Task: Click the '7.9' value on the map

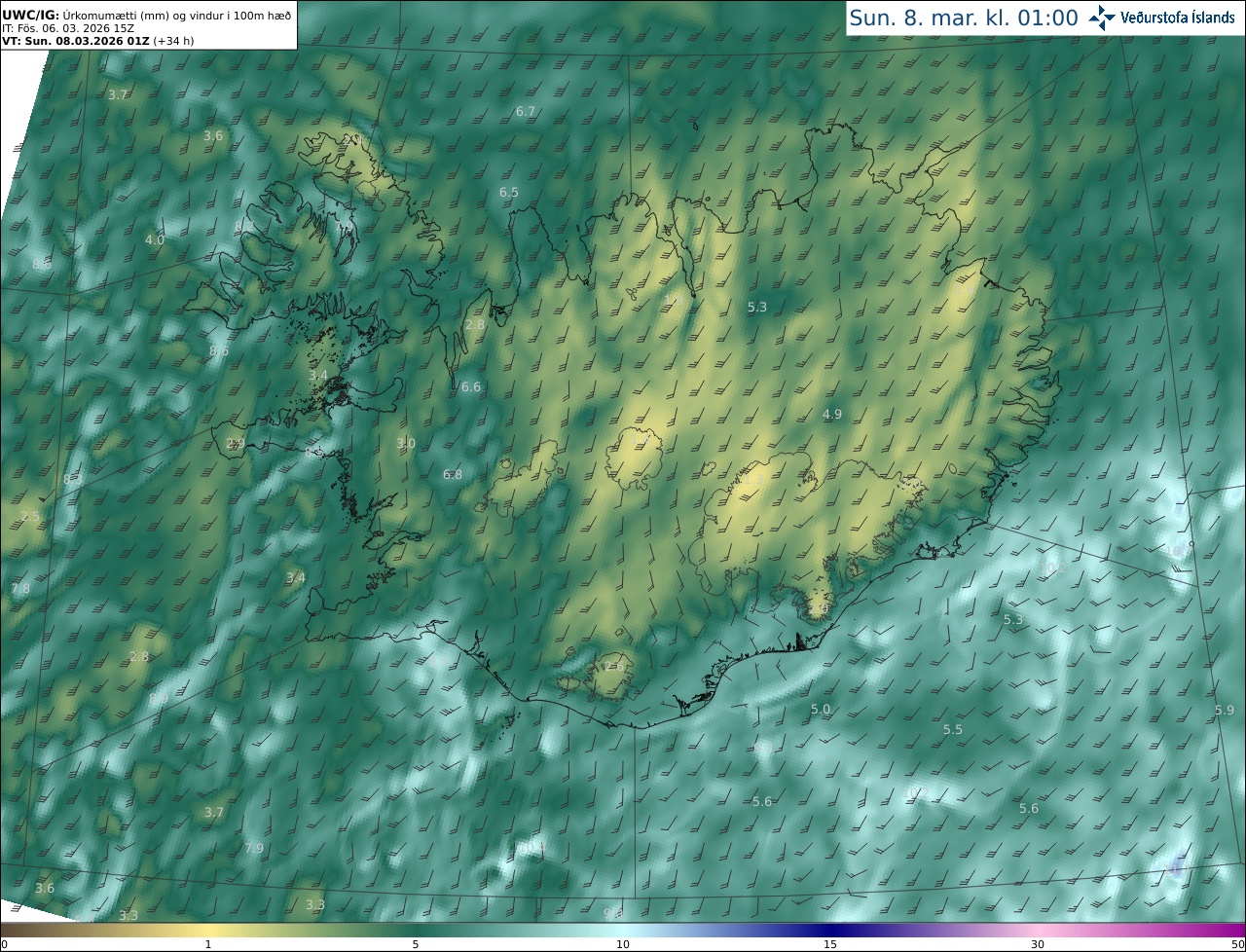Action: tap(254, 849)
